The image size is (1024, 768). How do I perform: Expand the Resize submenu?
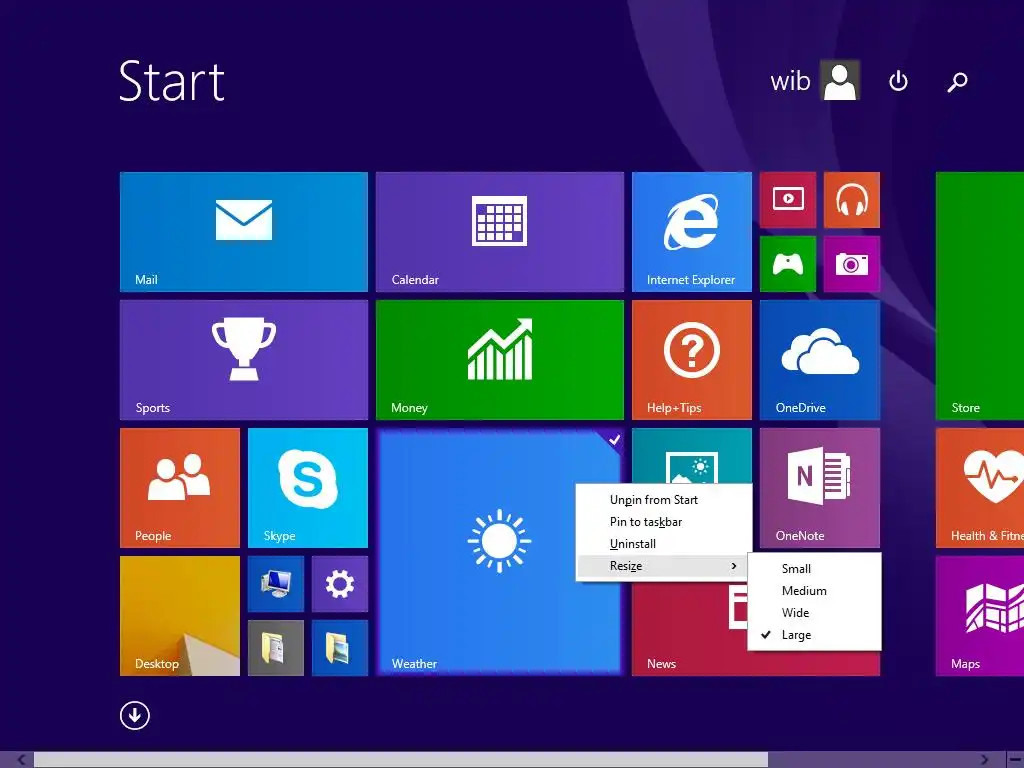tap(664, 566)
